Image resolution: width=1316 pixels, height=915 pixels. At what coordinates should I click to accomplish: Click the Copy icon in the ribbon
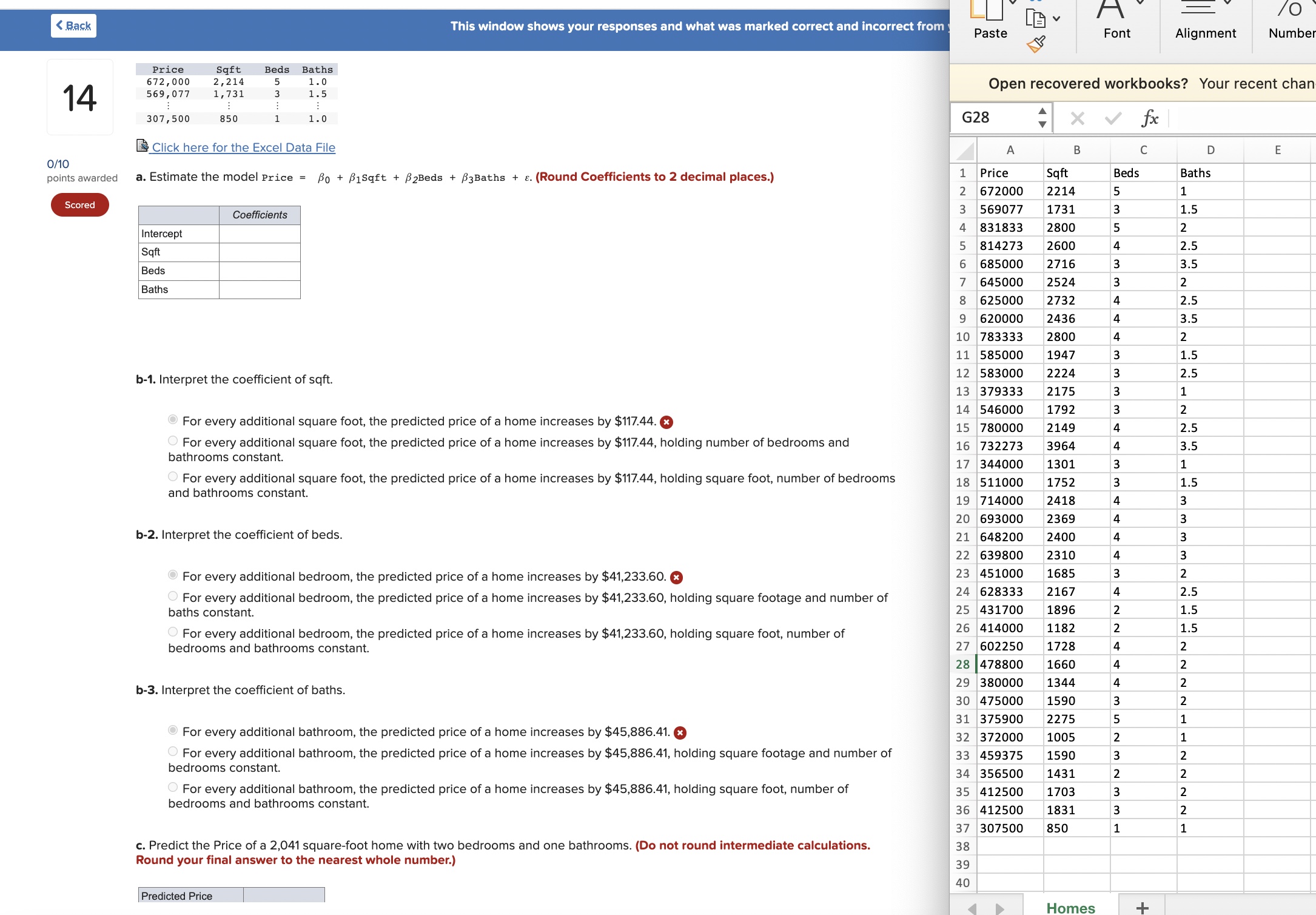tap(1035, 19)
